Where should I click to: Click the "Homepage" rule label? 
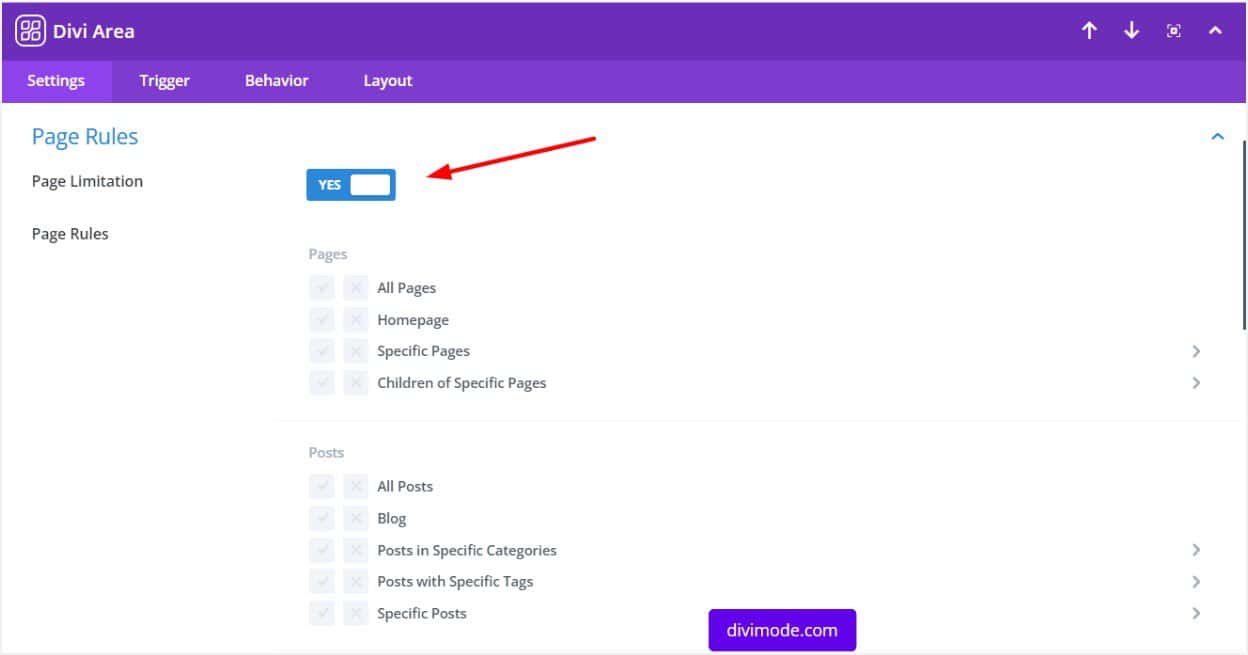click(413, 320)
